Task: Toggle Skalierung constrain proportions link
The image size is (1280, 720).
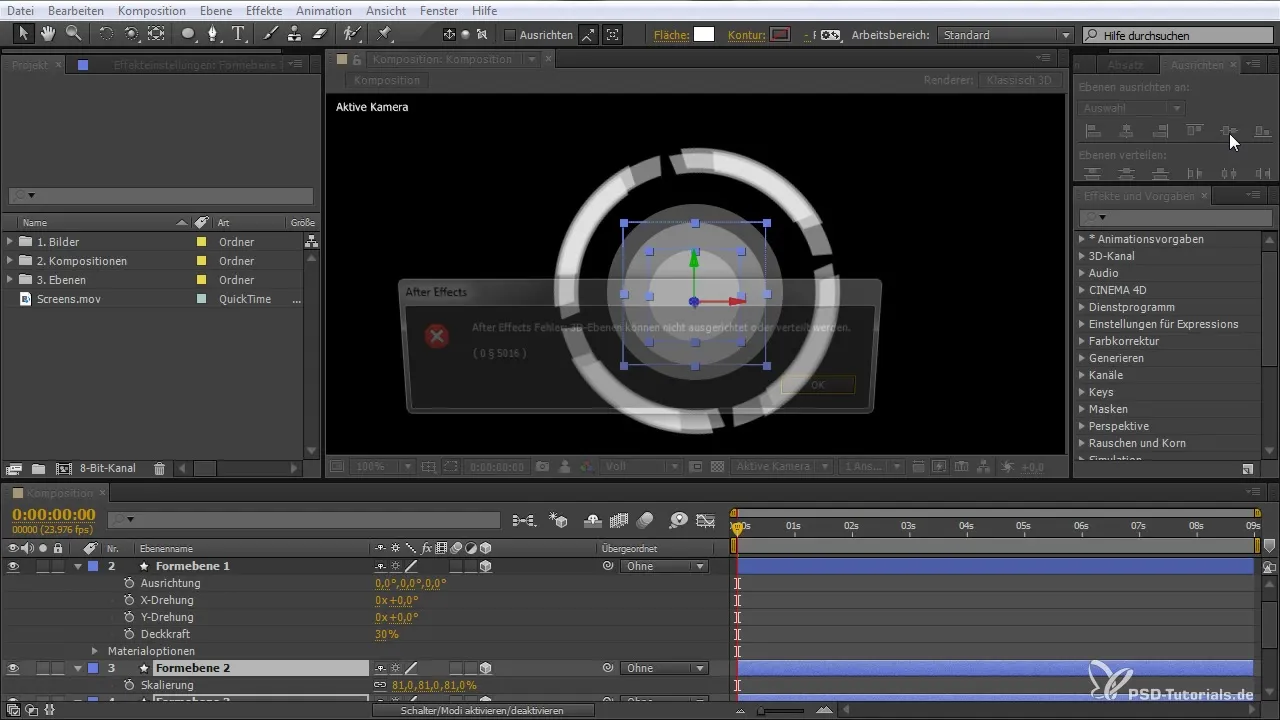Action: tap(380, 685)
